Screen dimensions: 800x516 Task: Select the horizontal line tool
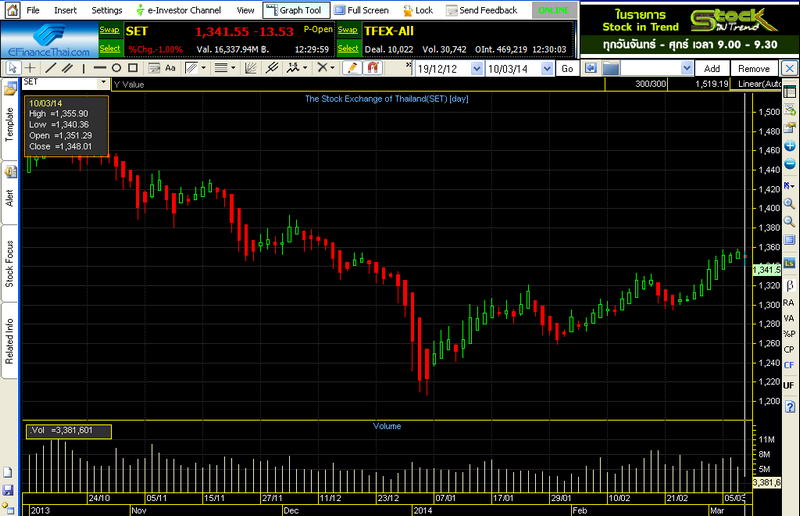(100, 68)
